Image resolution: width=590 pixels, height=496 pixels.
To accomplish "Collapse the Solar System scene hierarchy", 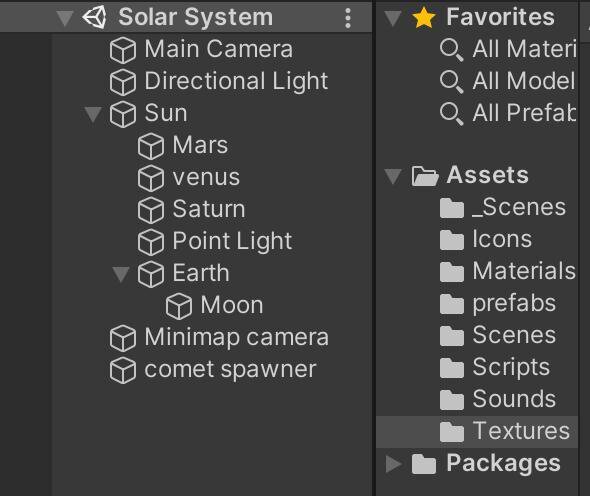I will (x=65, y=18).
